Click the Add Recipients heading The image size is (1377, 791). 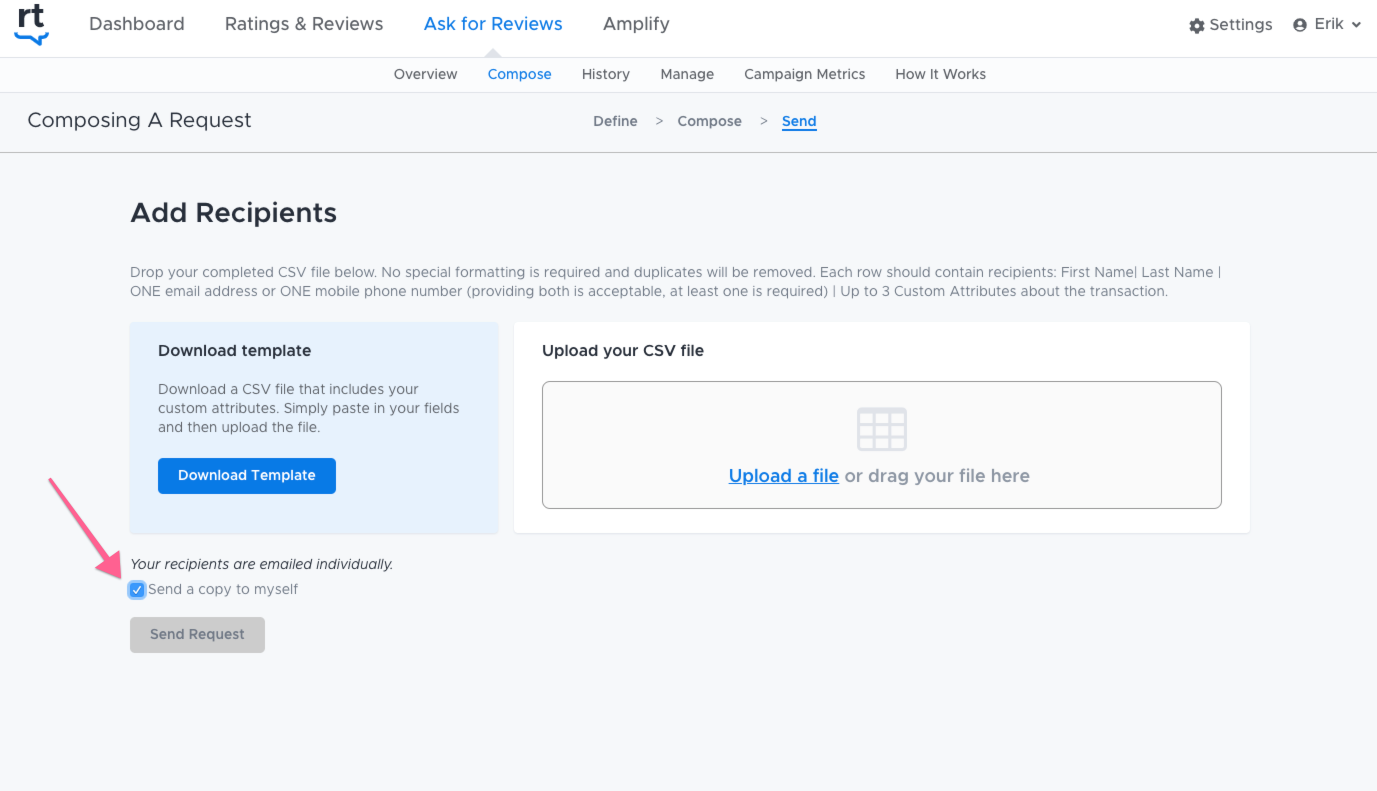point(234,213)
